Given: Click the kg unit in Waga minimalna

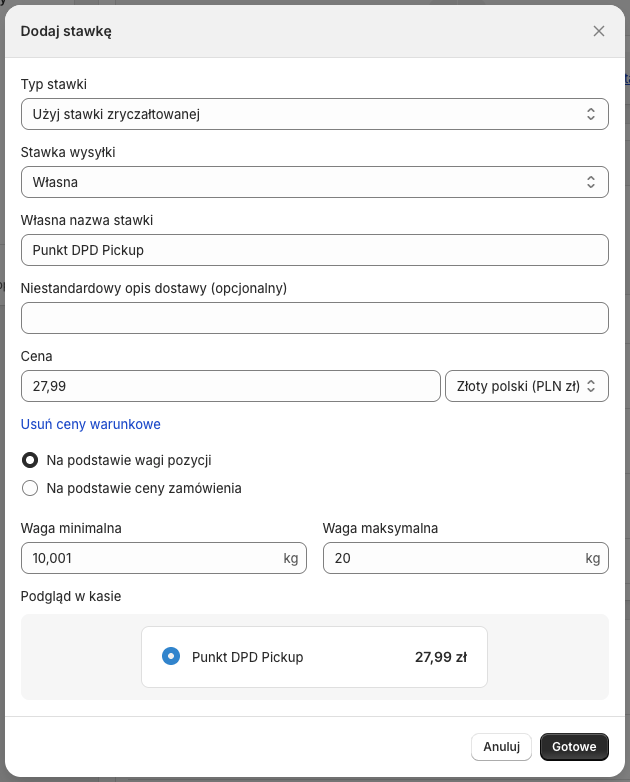Looking at the screenshot, I should [x=291, y=558].
